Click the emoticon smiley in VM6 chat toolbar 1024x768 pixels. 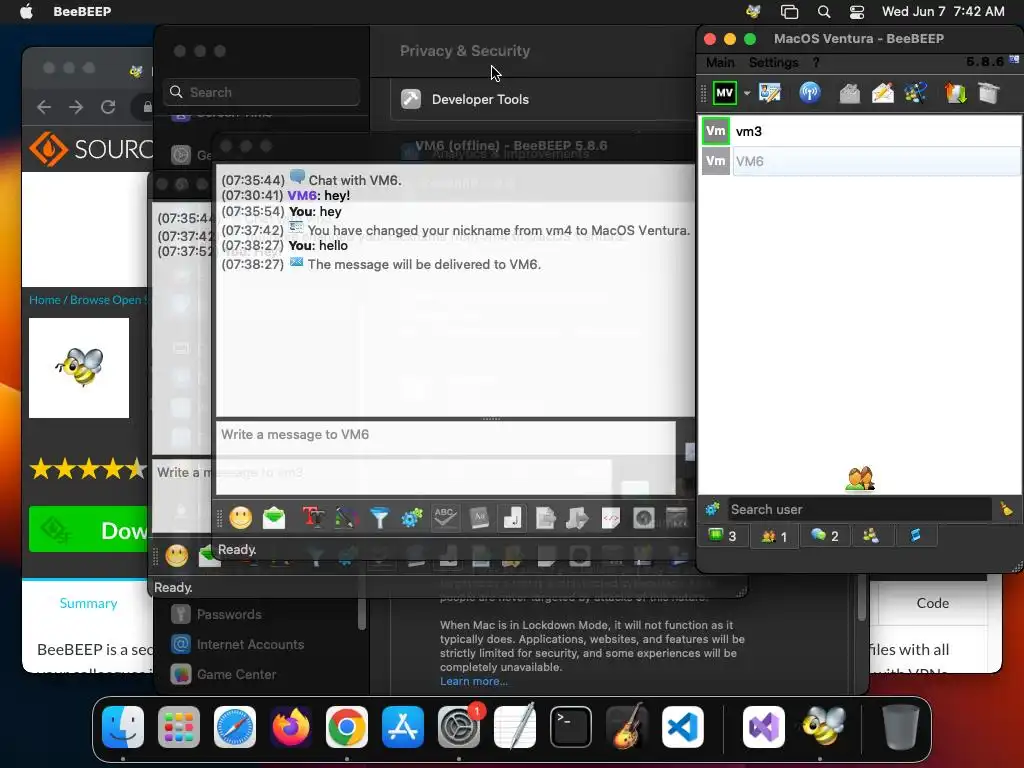(x=240, y=519)
